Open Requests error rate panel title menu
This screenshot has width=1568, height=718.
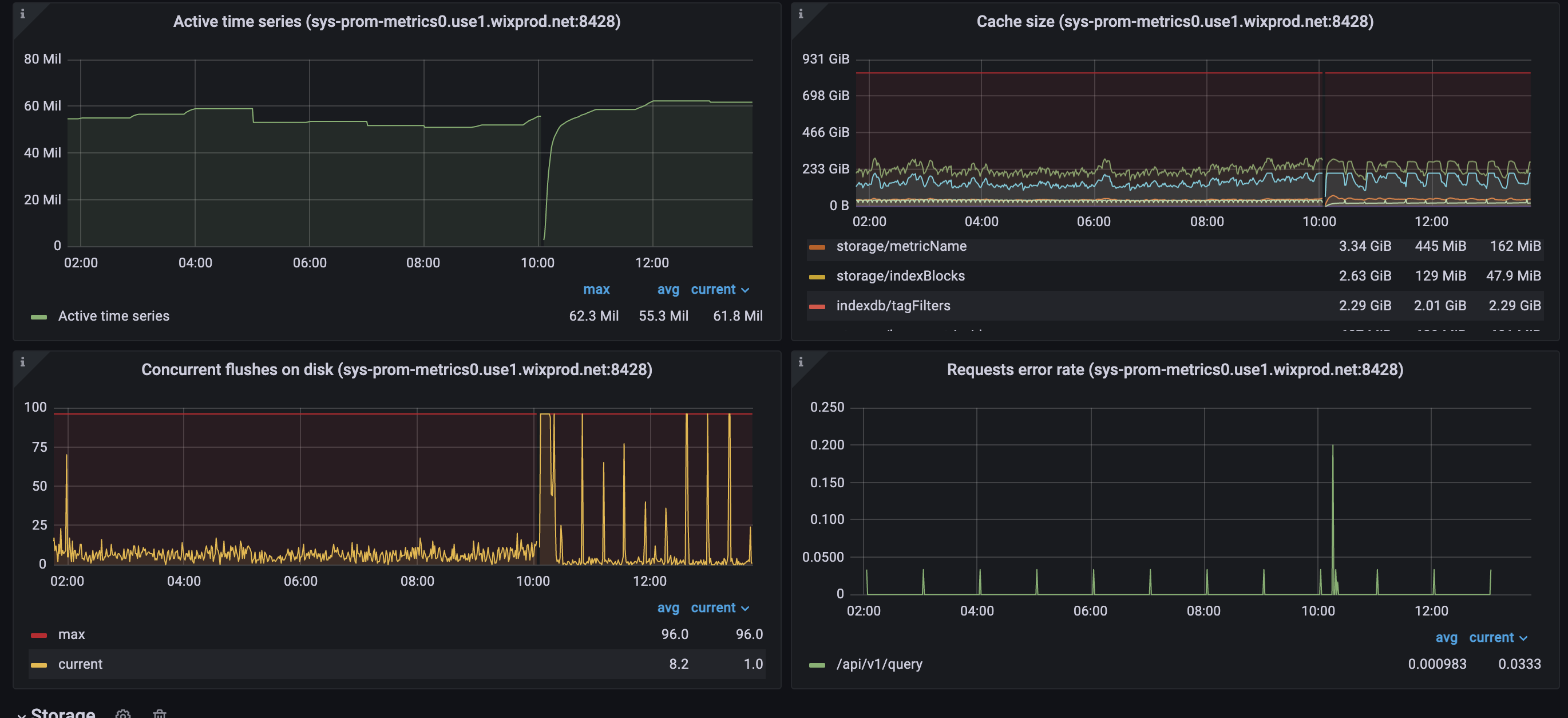[1175, 370]
